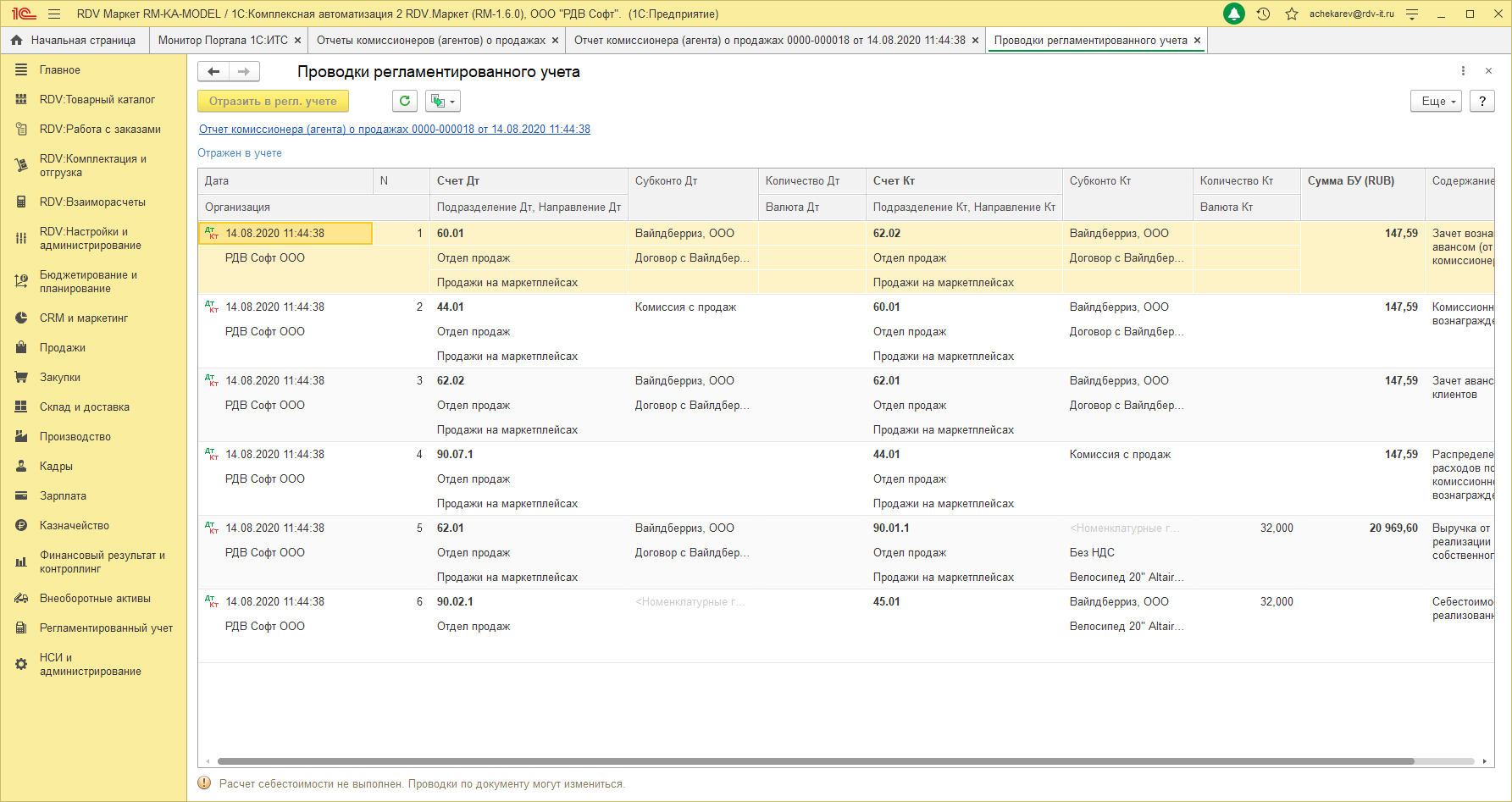The width and height of the screenshot is (1512, 802).
Task: Open Внеоборотные активы section
Action: [x=95, y=599]
